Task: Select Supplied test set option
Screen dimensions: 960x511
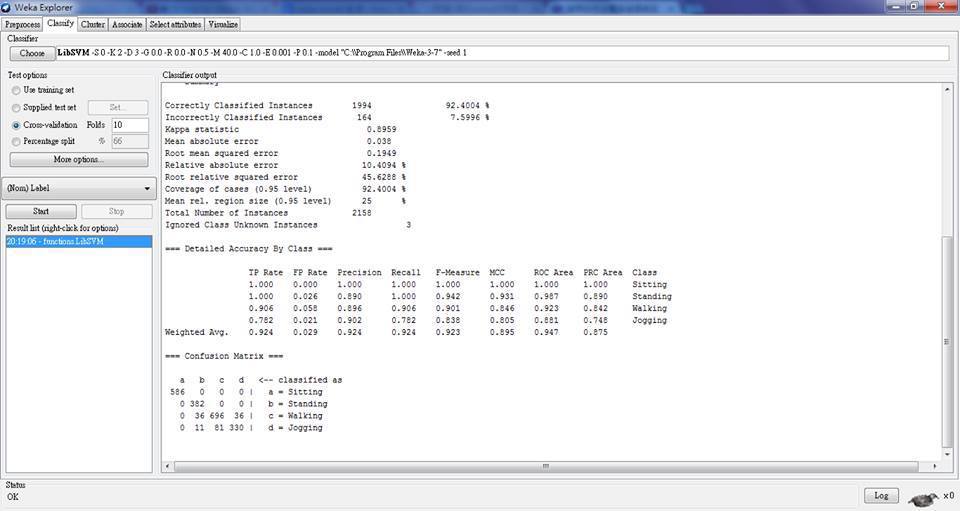Action: [17, 108]
